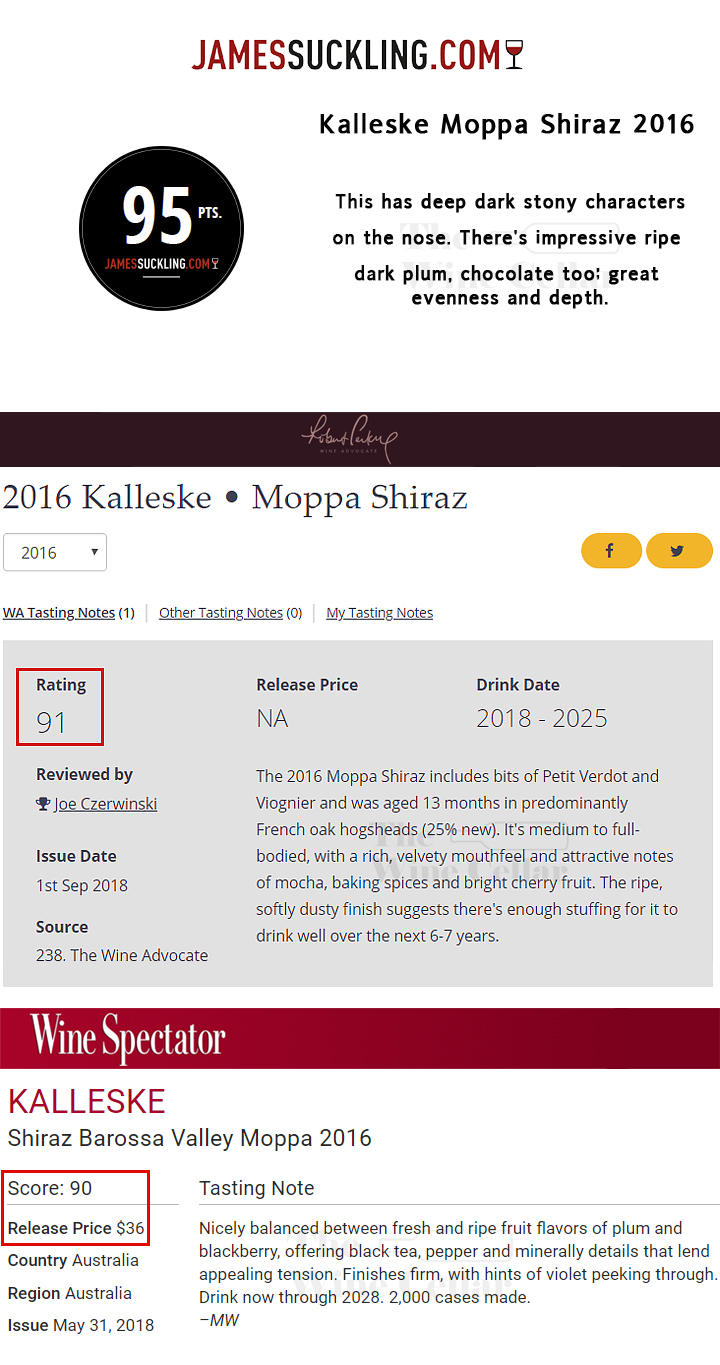Screen dimensions: 720x1365
Task: Click the Rating 91 highlighted box
Action: pos(60,707)
